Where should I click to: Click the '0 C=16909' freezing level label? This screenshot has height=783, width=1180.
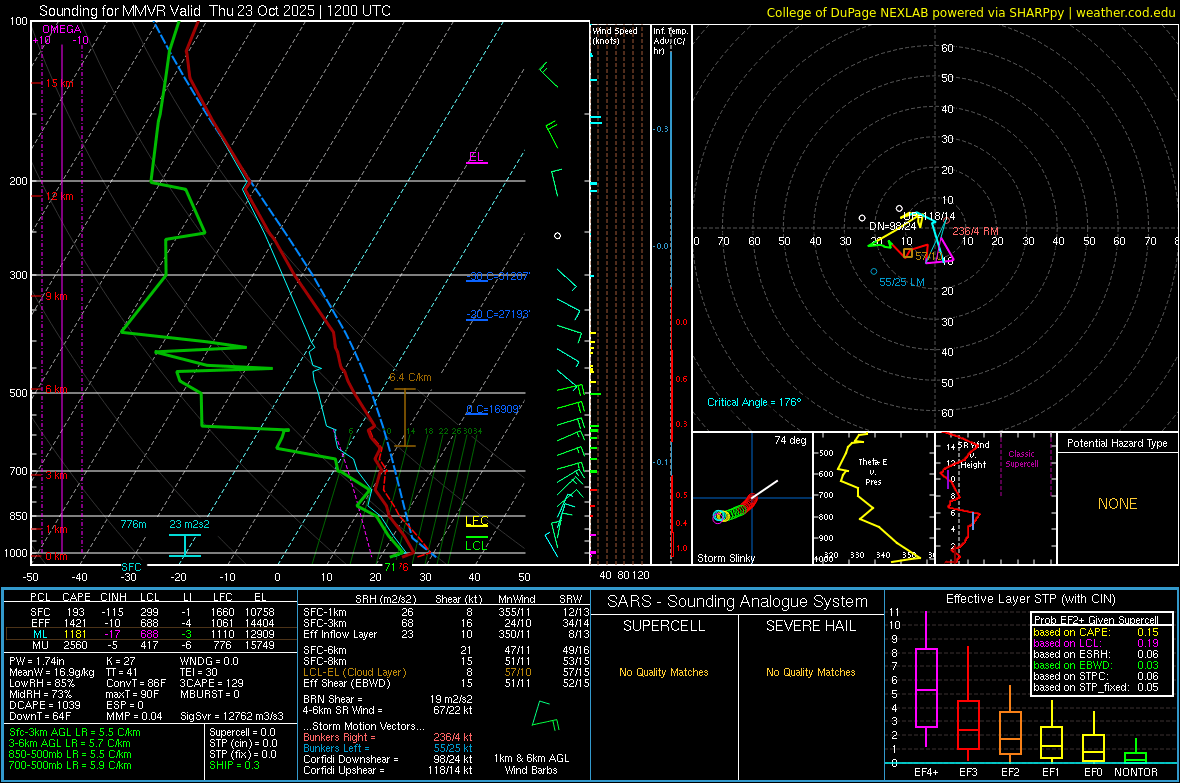(493, 410)
